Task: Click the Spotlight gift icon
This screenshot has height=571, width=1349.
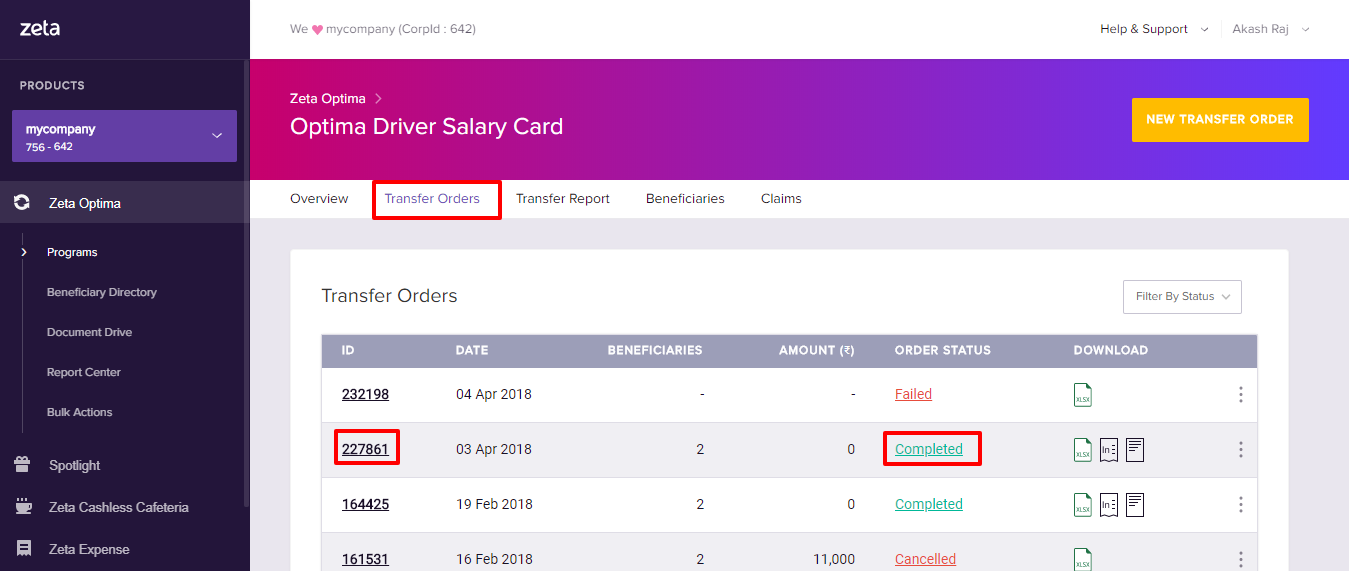Action: click(22, 465)
